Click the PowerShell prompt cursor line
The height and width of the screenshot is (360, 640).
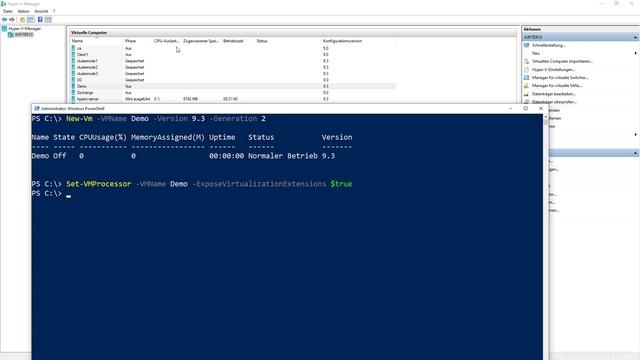click(51, 193)
